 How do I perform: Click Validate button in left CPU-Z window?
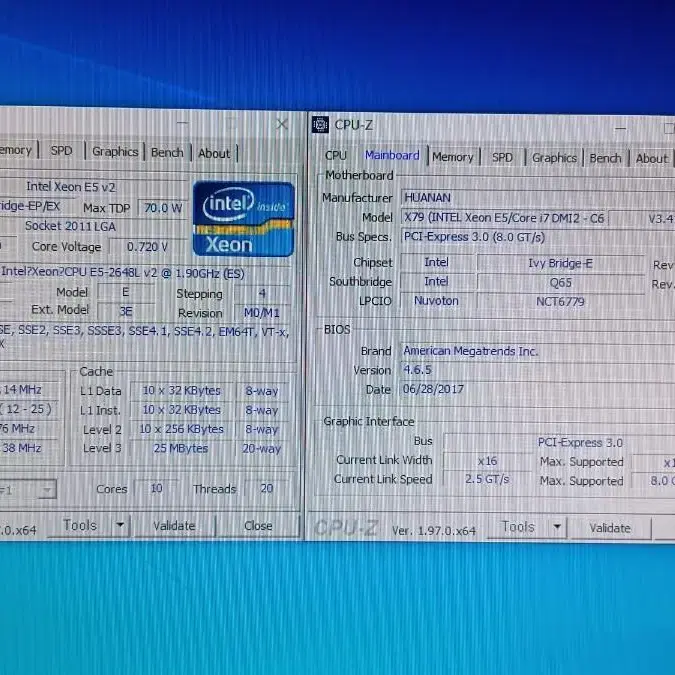174,526
